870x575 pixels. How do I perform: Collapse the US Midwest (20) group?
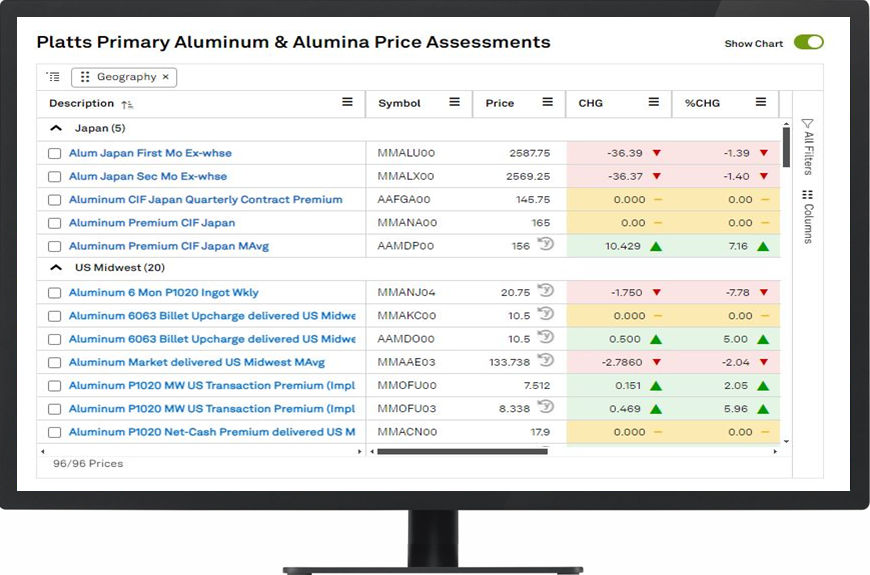tap(55, 268)
